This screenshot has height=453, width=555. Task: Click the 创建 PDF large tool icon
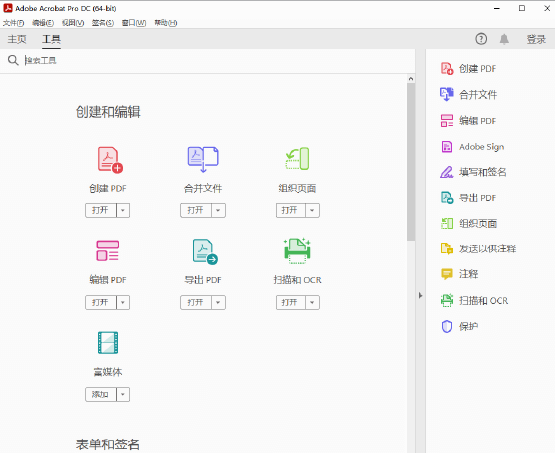coord(110,160)
